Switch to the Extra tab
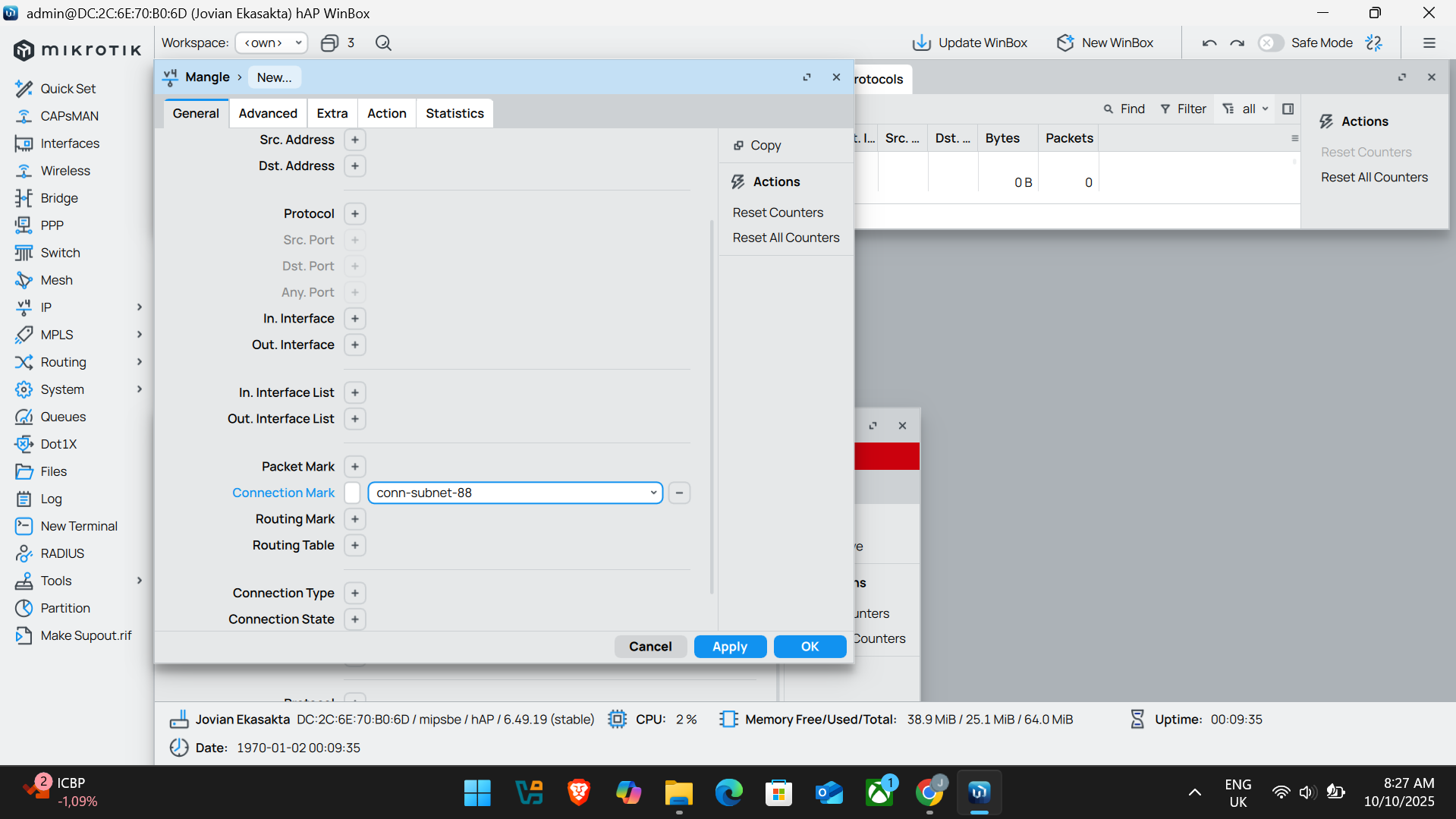The height and width of the screenshot is (819, 1456). coord(332,113)
